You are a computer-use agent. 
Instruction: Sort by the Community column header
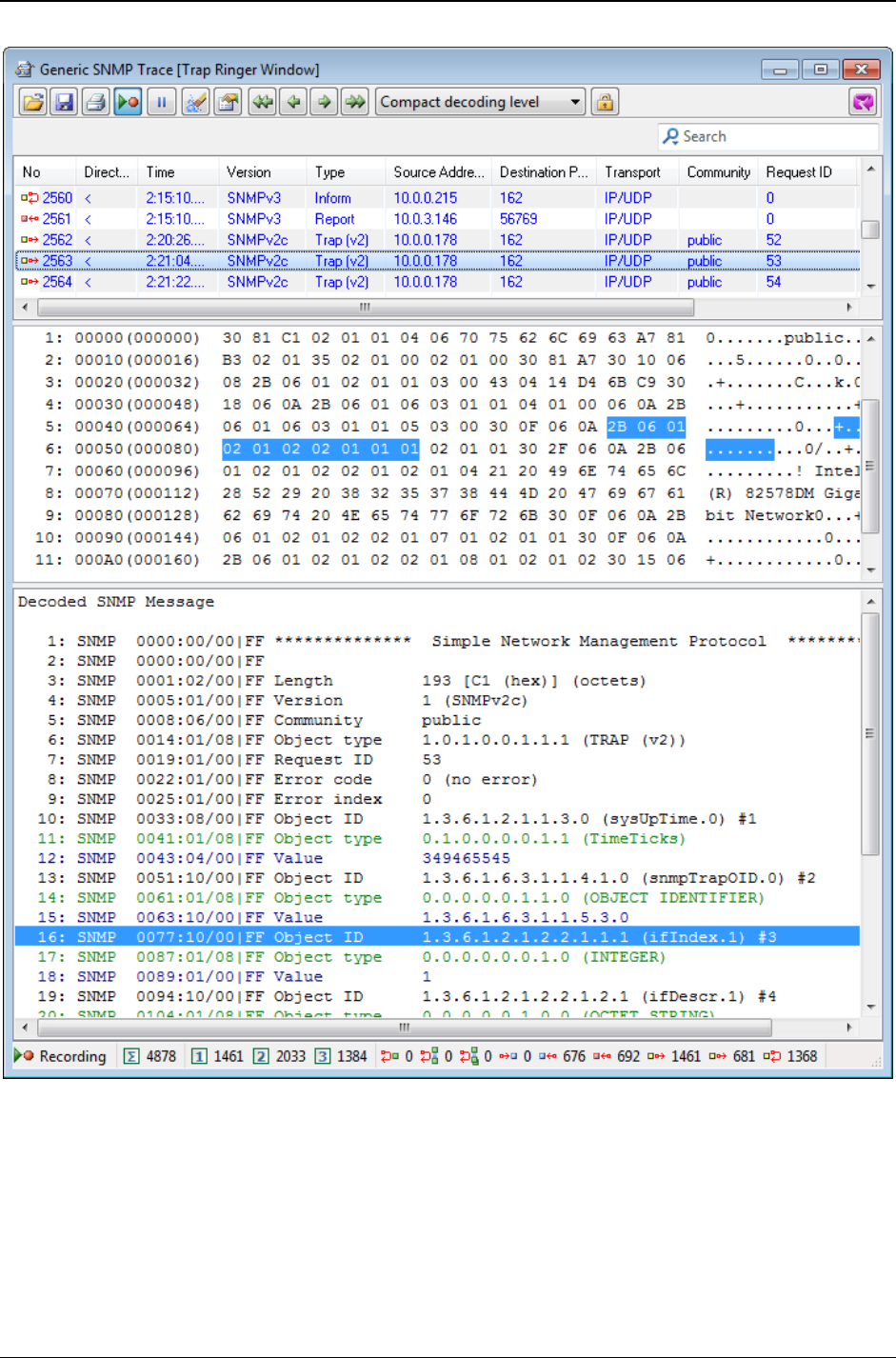click(x=719, y=172)
